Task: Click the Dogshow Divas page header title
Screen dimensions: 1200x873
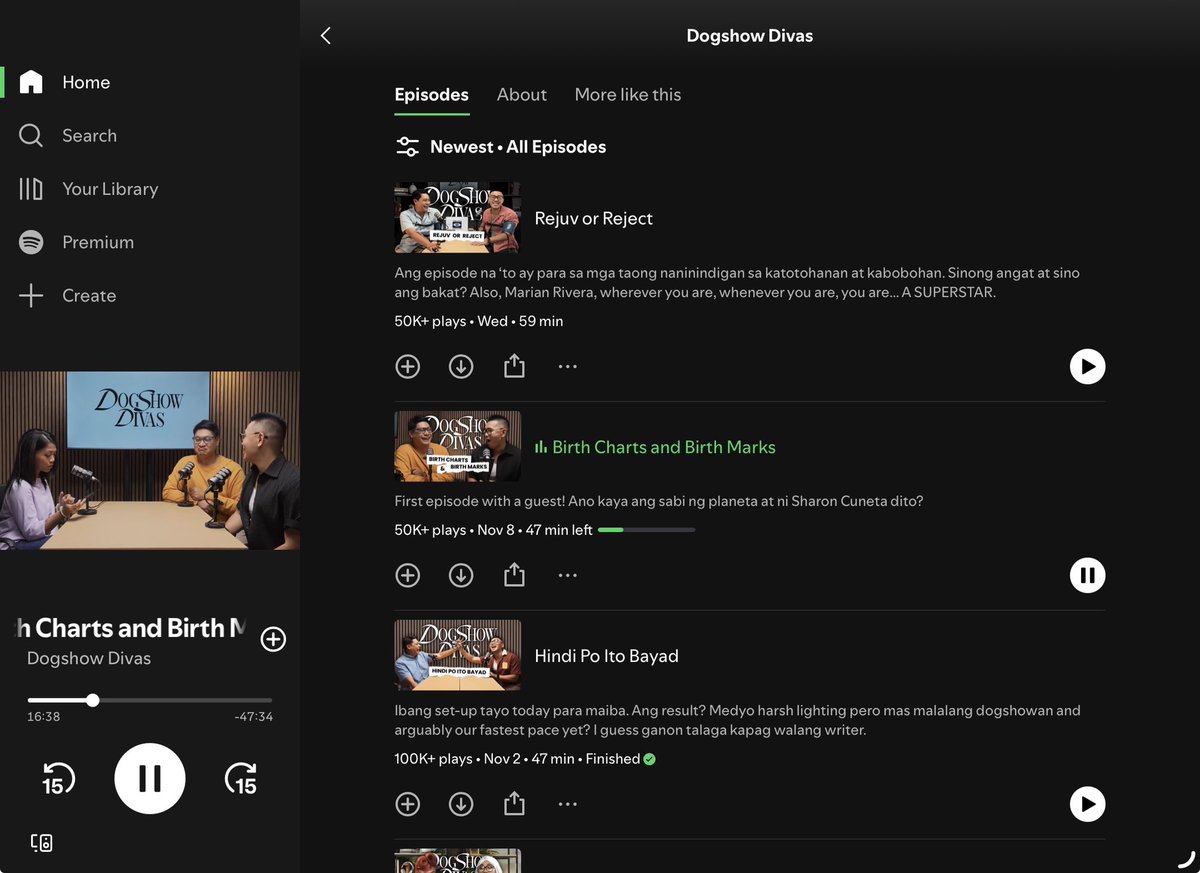Action: [750, 36]
